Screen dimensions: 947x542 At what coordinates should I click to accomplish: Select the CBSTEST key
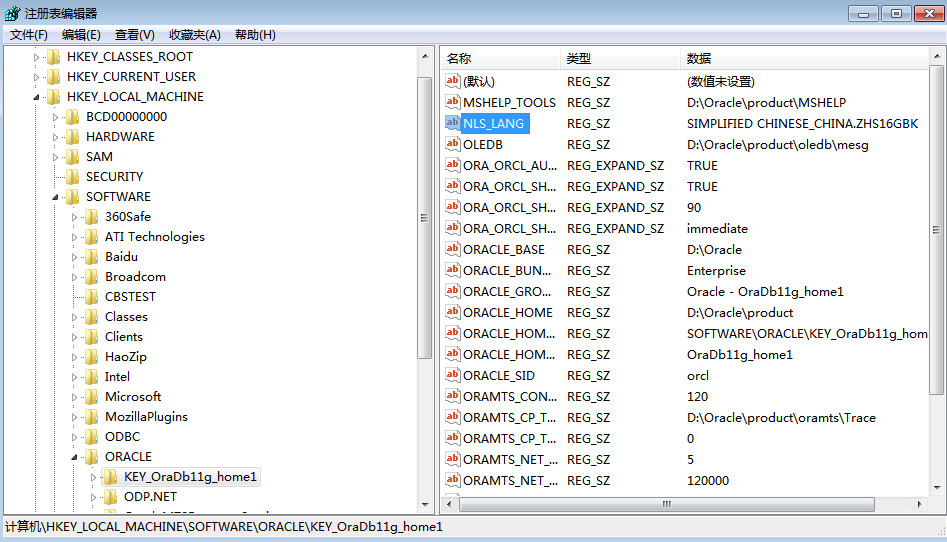pyautogui.click(x=130, y=297)
